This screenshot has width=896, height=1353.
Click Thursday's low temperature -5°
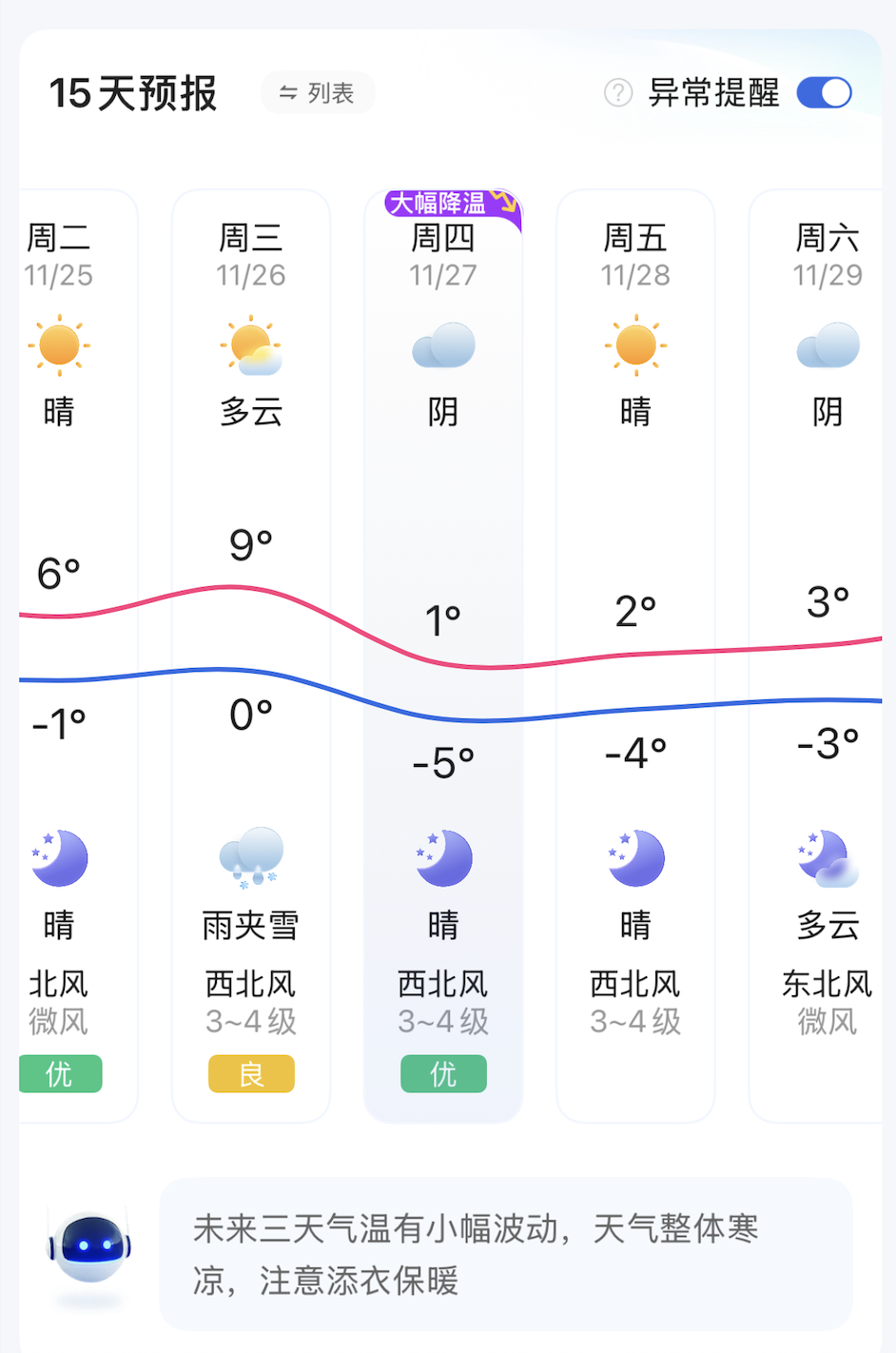pyautogui.click(x=443, y=763)
